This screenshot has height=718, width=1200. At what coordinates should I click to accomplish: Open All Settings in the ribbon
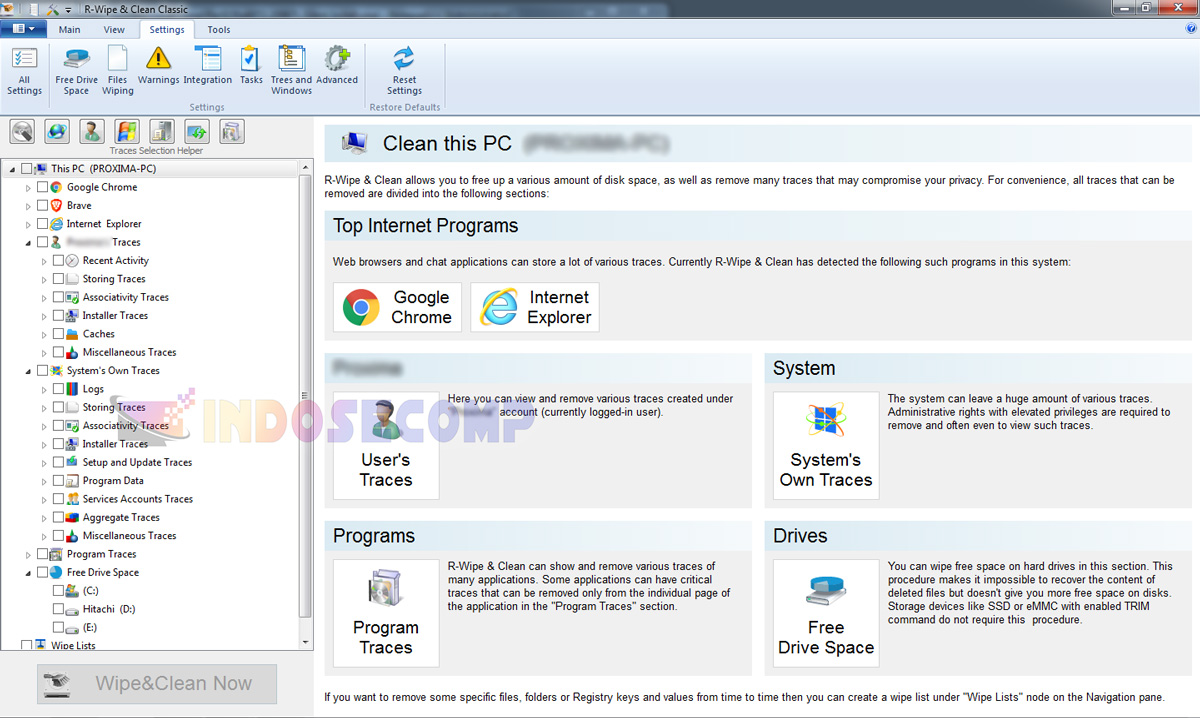(x=24, y=70)
